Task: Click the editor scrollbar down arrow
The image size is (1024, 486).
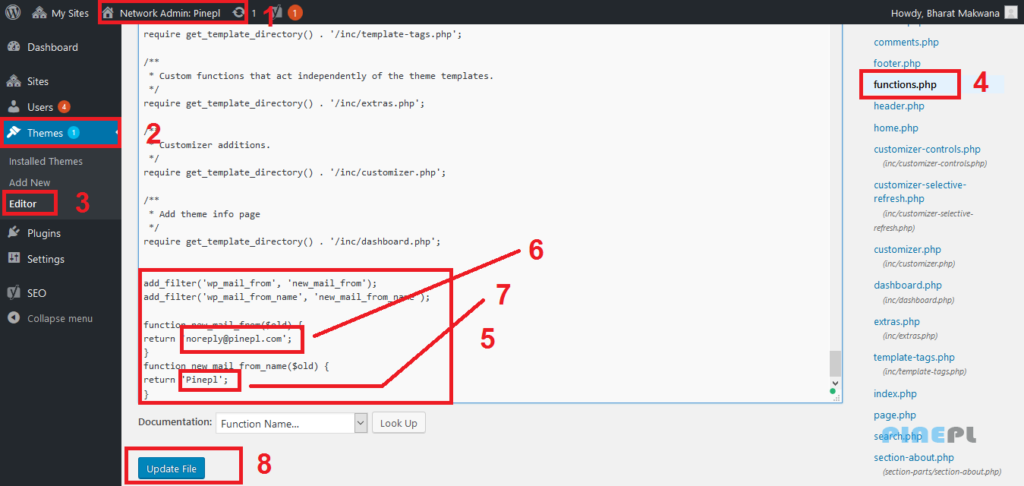Action: (x=834, y=382)
